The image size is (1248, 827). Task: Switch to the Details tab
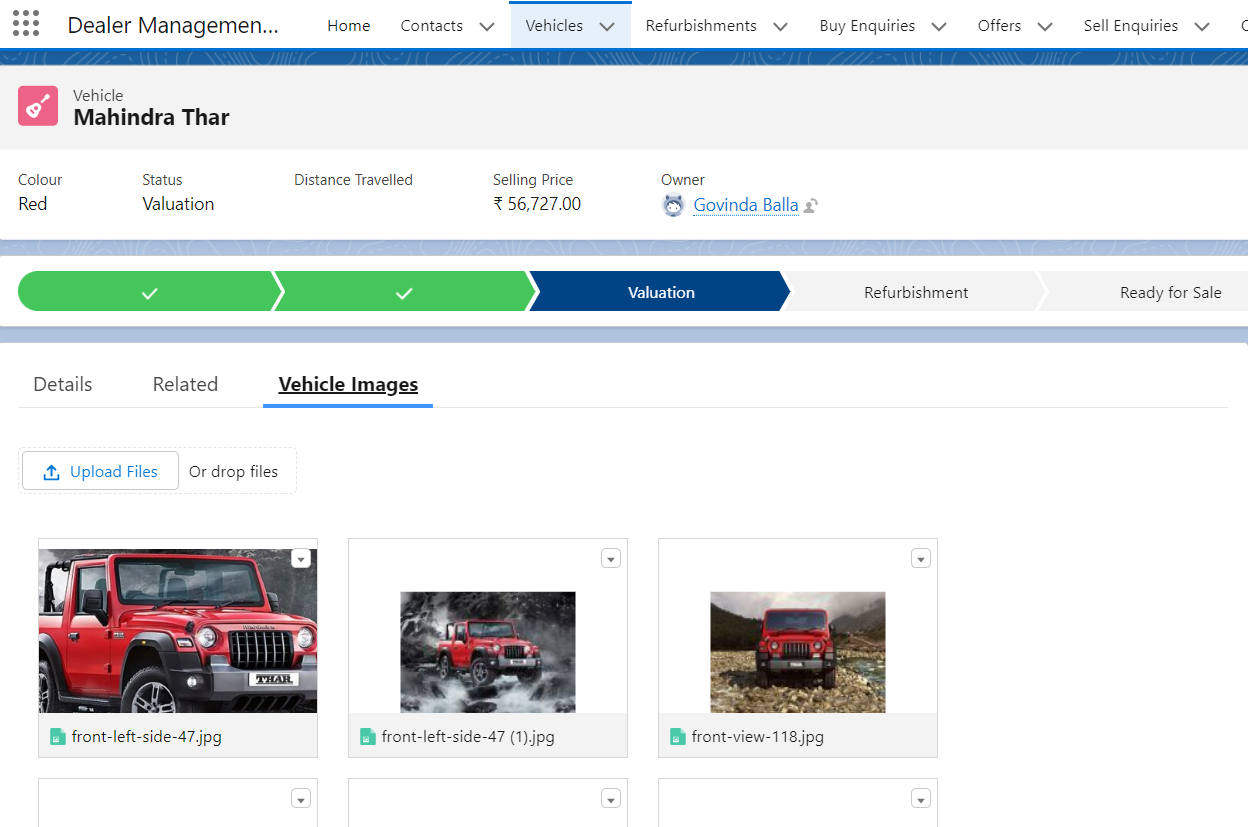click(x=63, y=384)
